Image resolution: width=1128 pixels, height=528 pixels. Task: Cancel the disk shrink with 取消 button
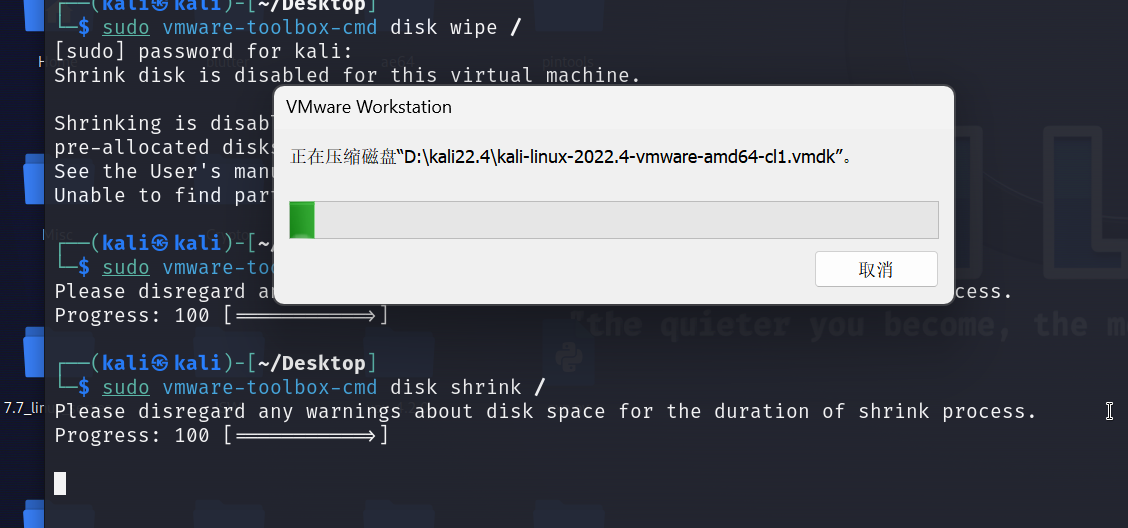pos(876,269)
